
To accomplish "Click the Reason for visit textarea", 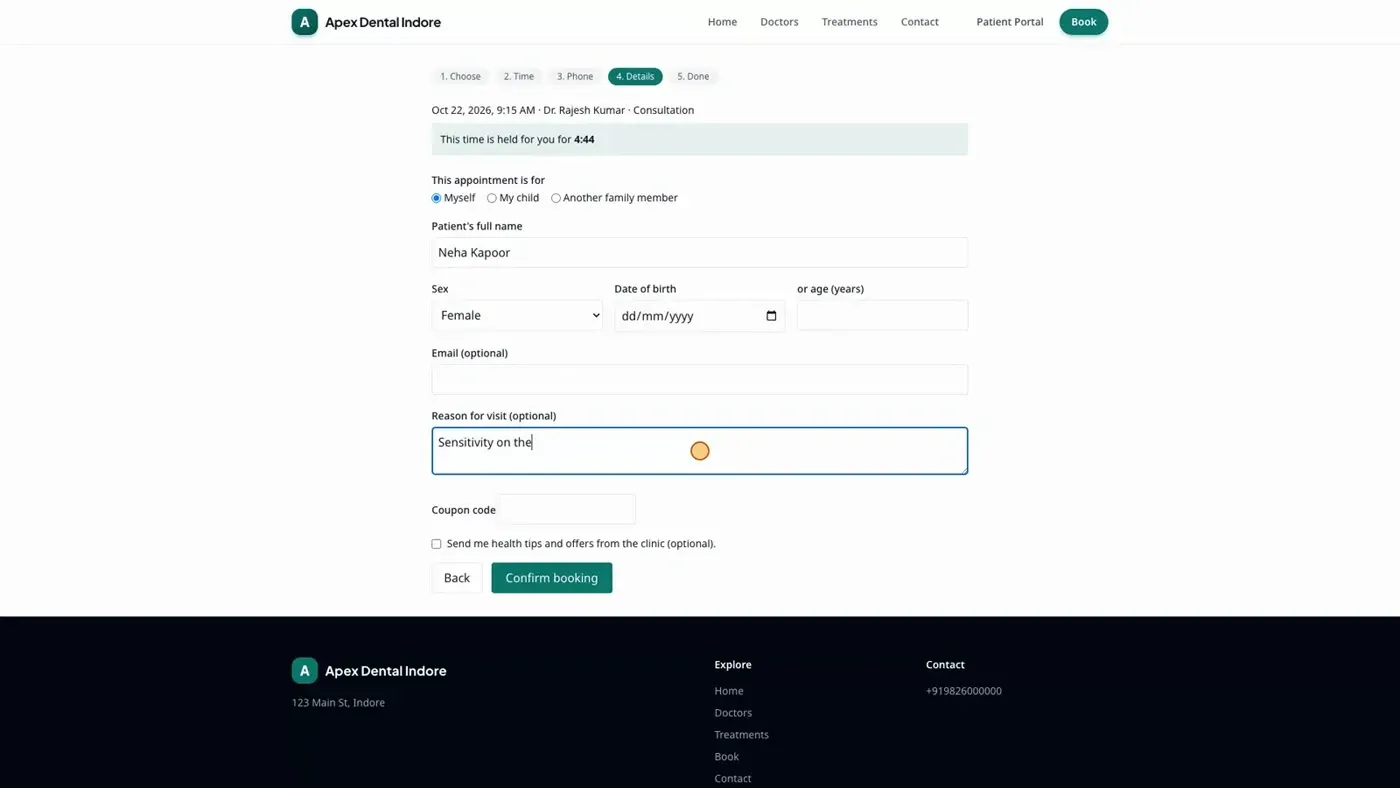I will pyautogui.click(x=700, y=451).
